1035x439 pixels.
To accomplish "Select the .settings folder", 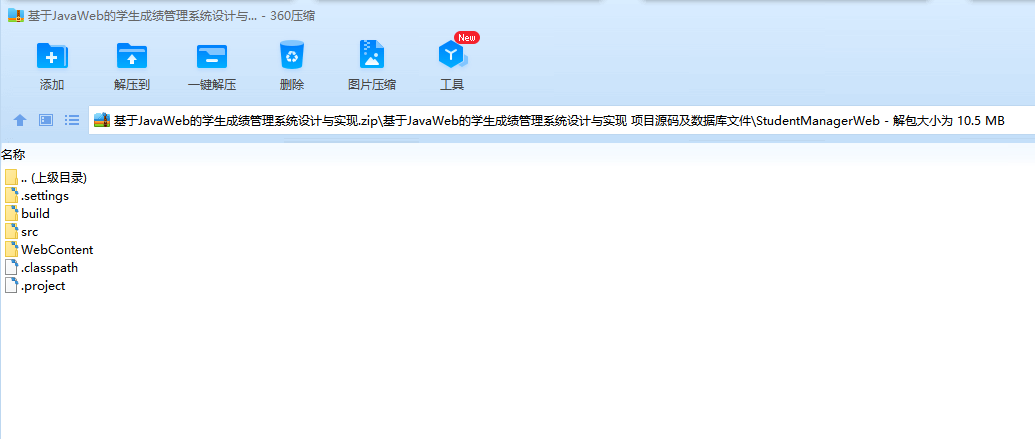I will pyautogui.click(x=37, y=195).
